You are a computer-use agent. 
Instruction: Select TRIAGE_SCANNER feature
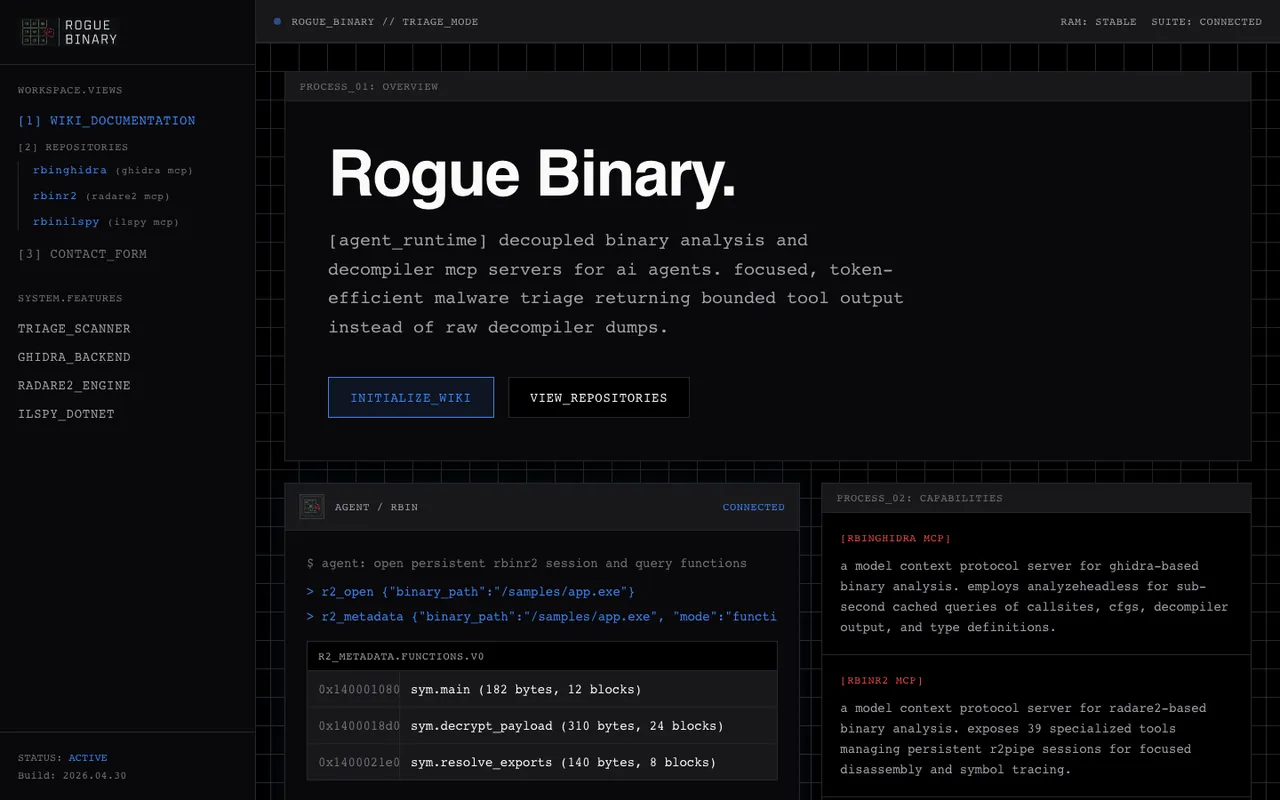pos(74,329)
